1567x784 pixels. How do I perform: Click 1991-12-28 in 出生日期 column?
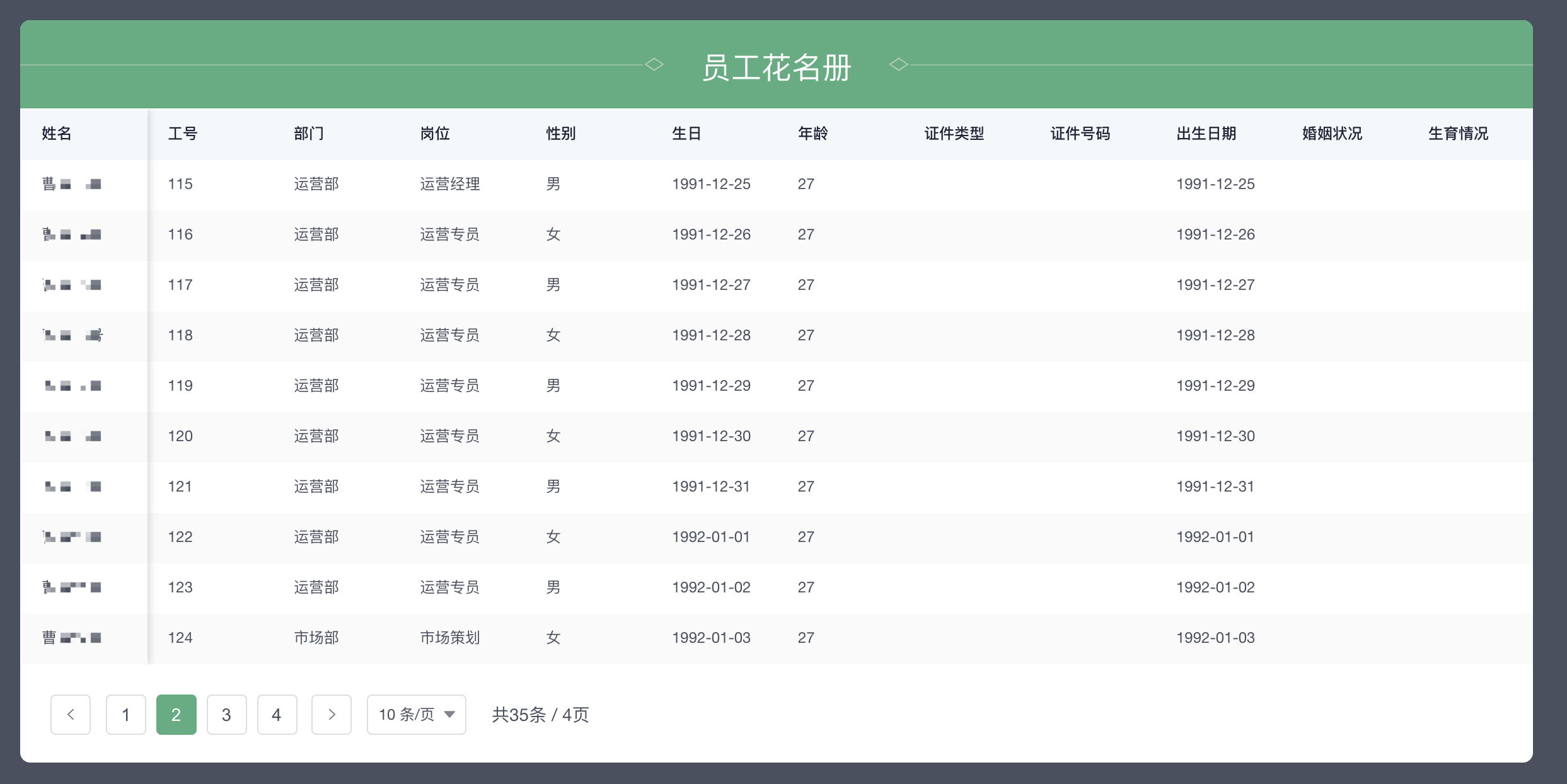[1215, 335]
